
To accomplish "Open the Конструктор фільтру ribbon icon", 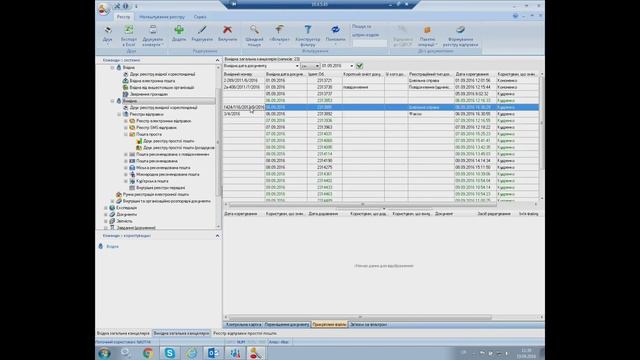I will (x=308, y=30).
